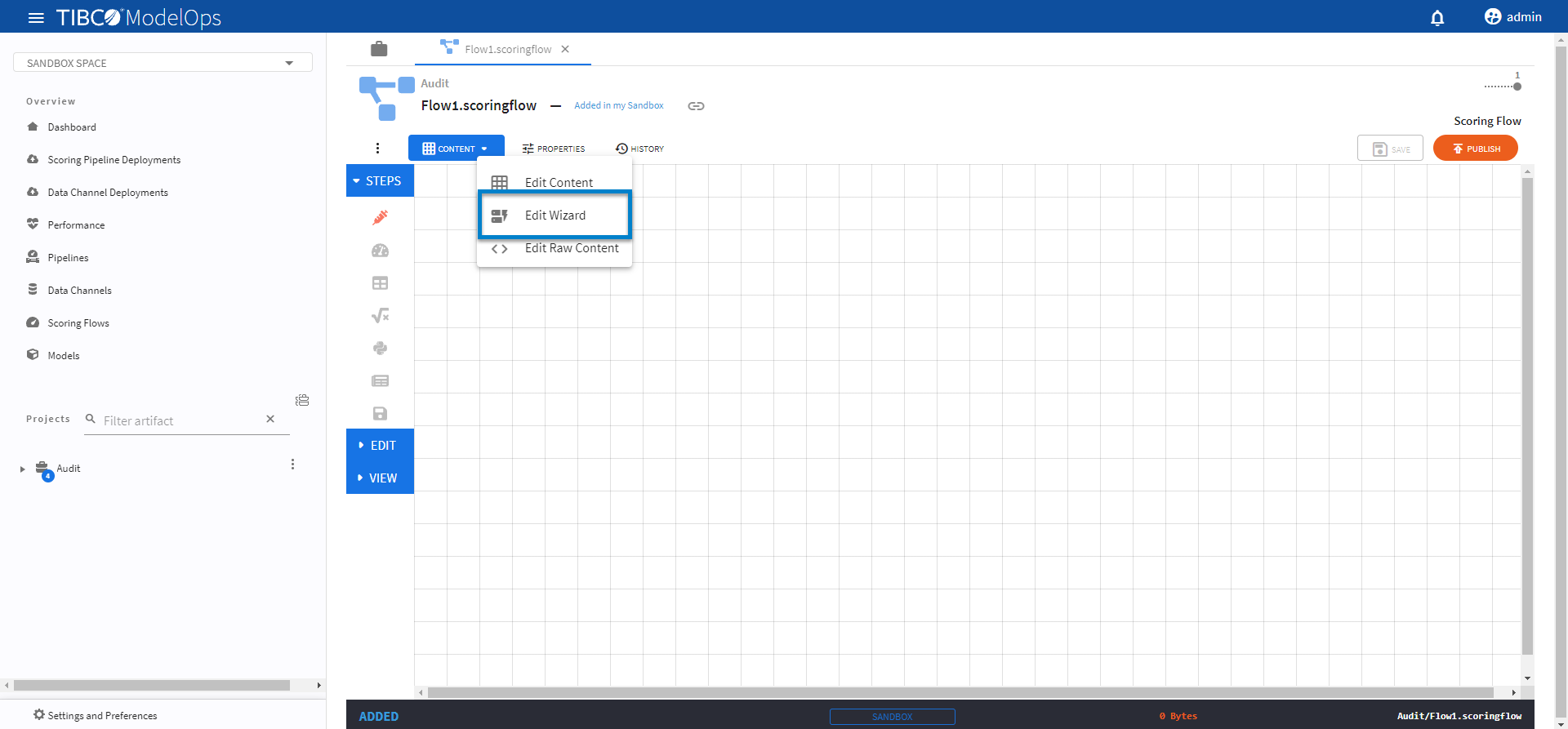Click the ADDED status label

coord(379,716)
